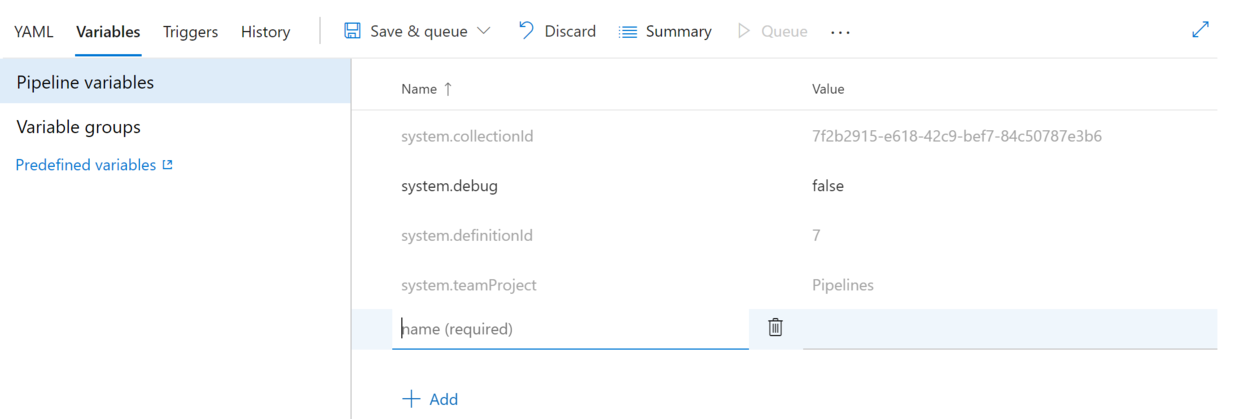Delete the new variable with the trash icon

click(x=775, y=327)
